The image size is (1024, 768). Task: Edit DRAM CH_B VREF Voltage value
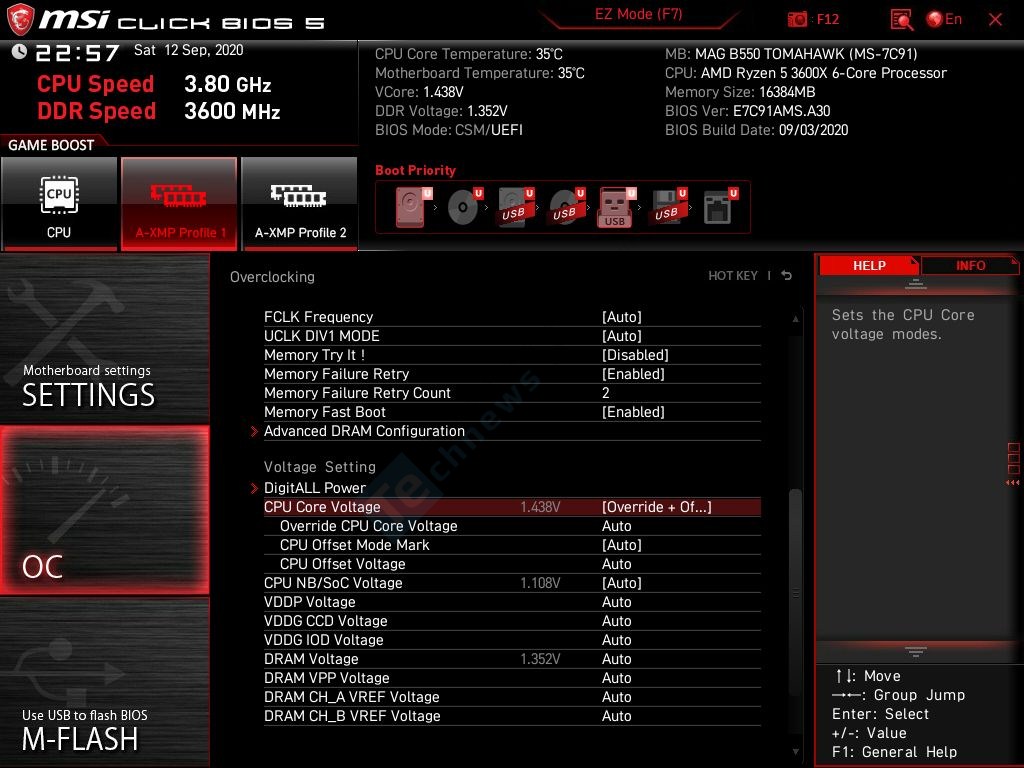(x=616, y=716)
